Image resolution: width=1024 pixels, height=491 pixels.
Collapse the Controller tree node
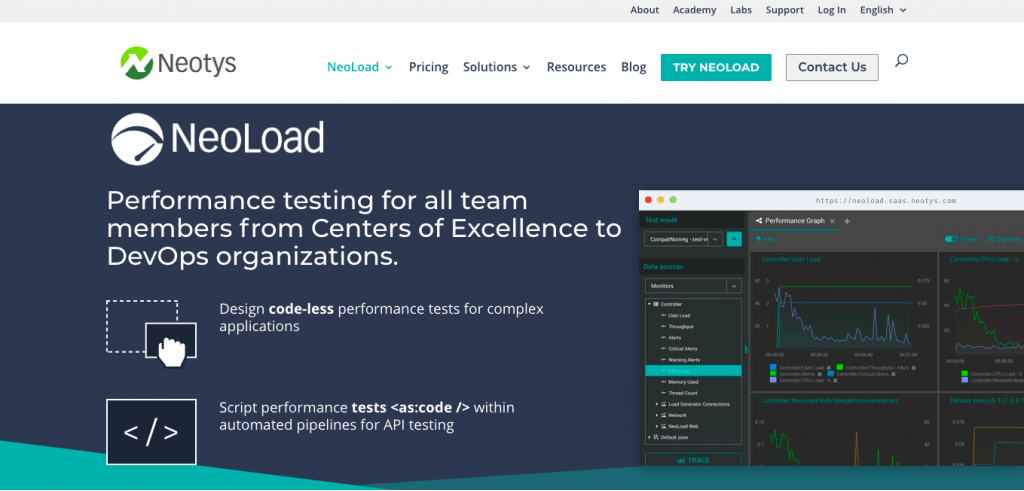(649, 304)
